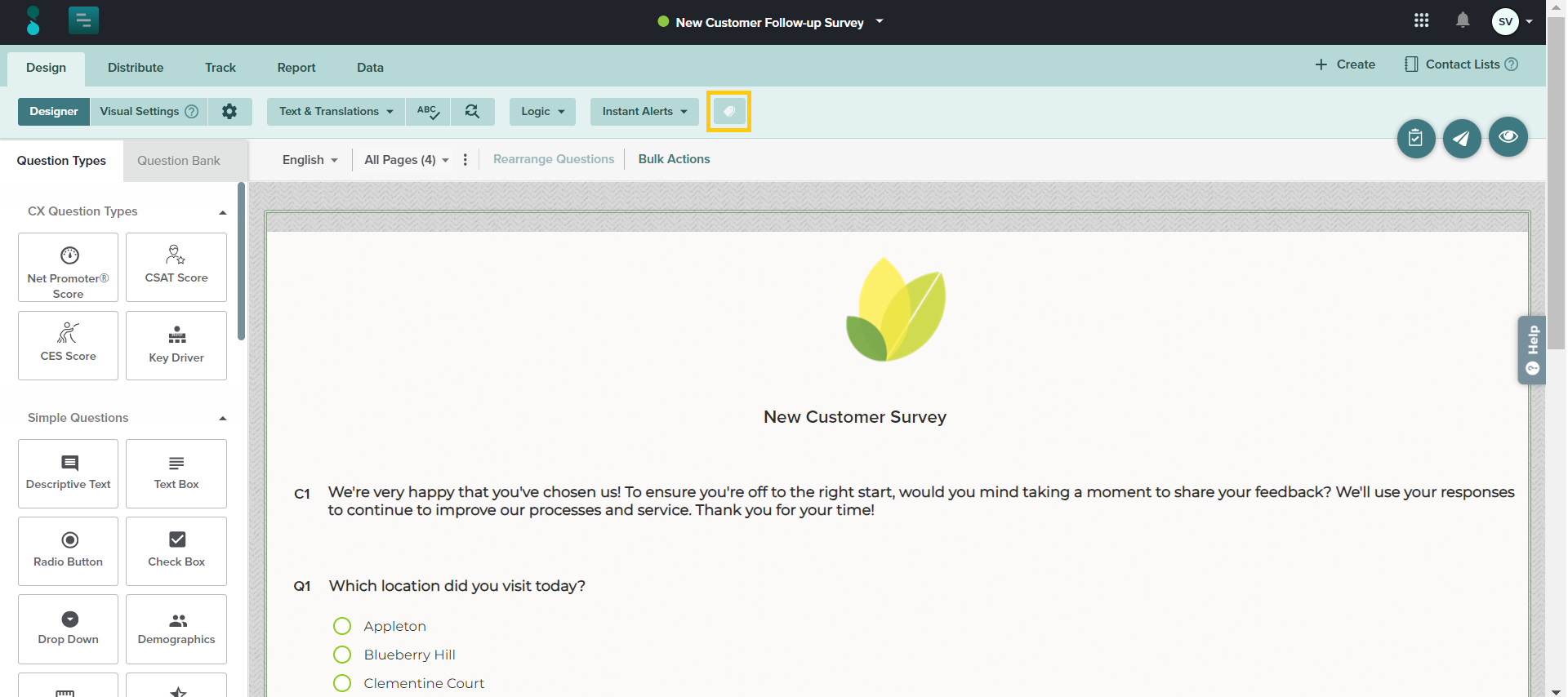This screenshot has height=697, width=1568.
Task: Click the question panel vertical scrollbar
Action: [241, 261]
